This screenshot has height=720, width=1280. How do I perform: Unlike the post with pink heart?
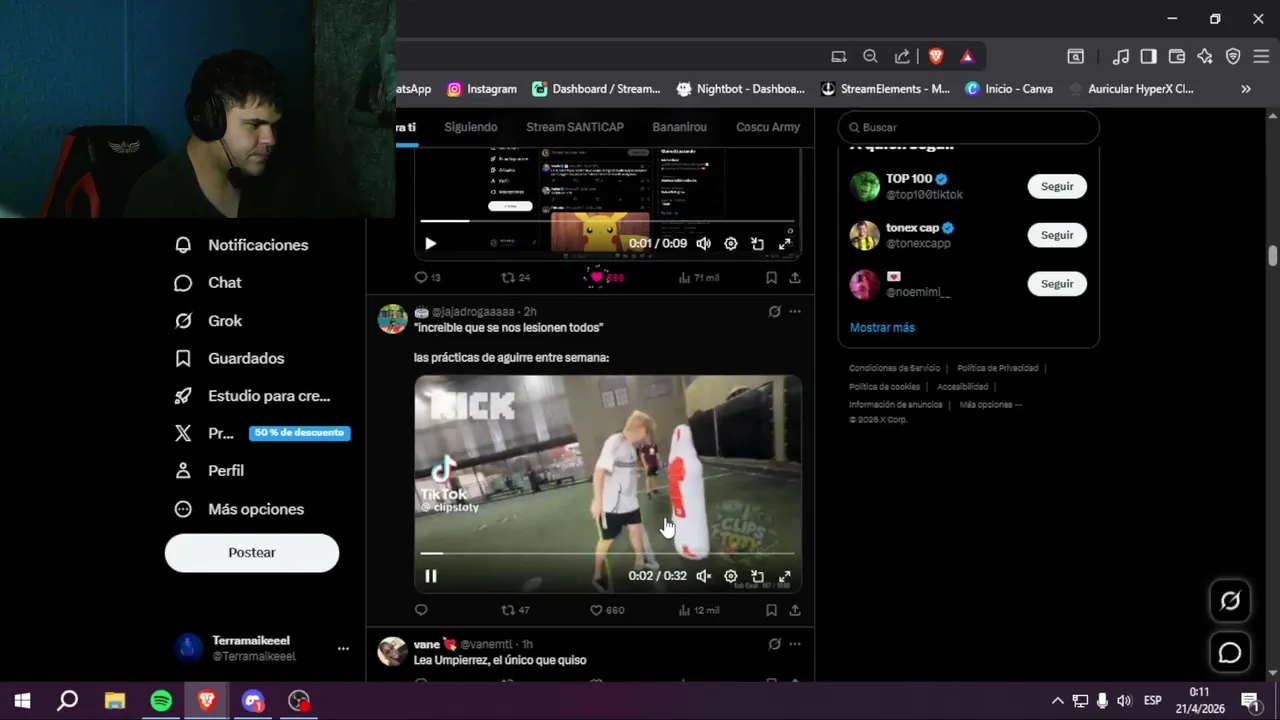[x=597, y=278]
